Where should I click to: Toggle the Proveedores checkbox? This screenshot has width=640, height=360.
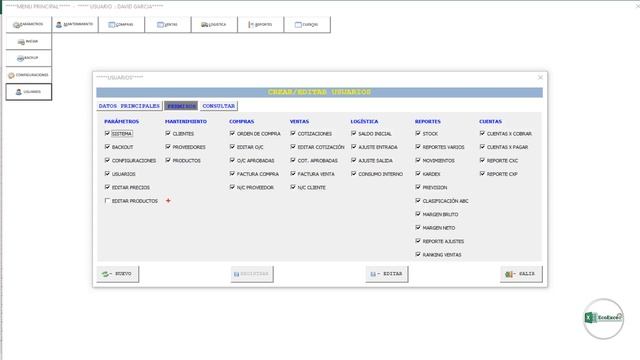pyautogui.click(x=168, y=147)
